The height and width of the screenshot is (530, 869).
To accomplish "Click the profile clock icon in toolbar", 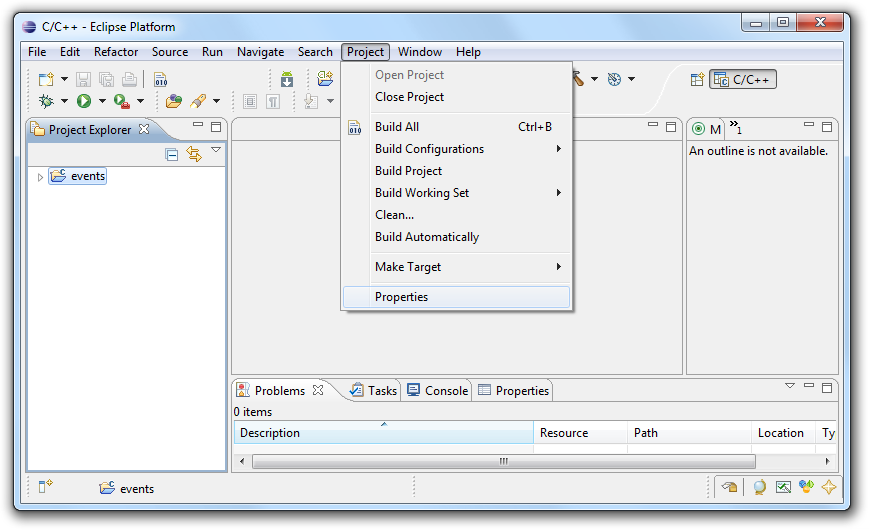I will (x=614, y=79).
